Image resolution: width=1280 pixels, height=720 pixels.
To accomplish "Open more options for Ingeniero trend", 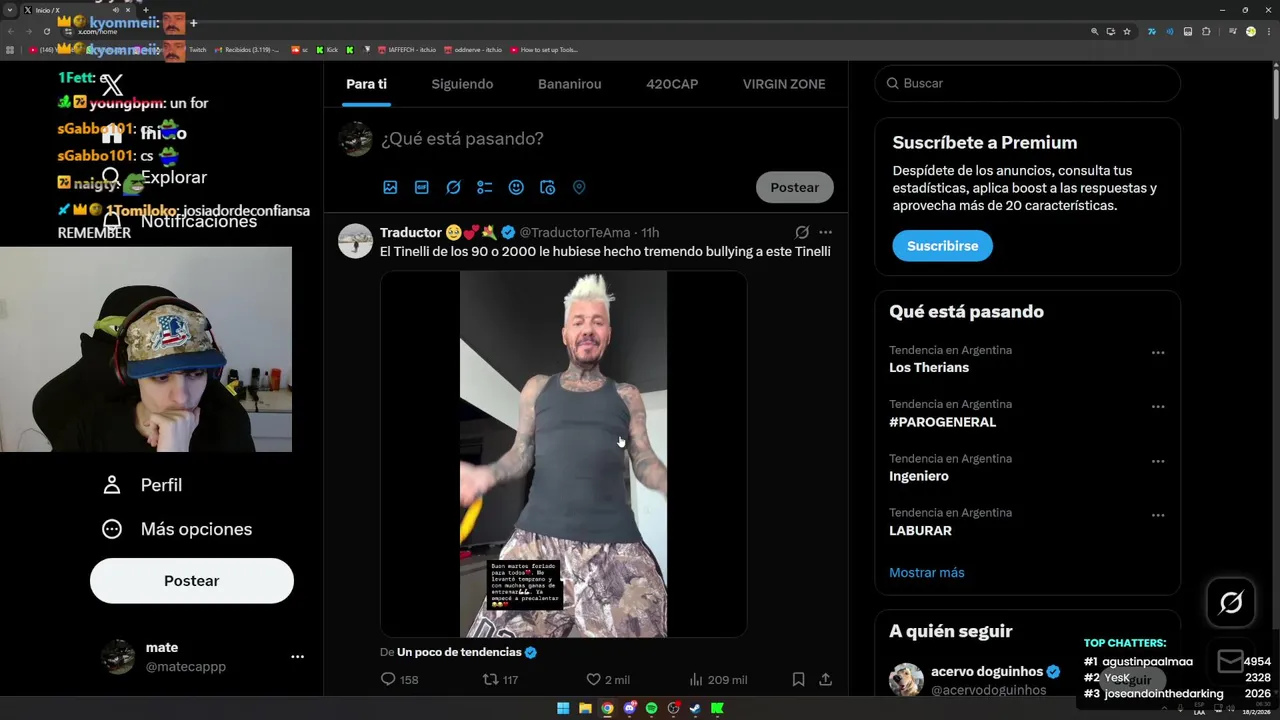I will 1158,461.
